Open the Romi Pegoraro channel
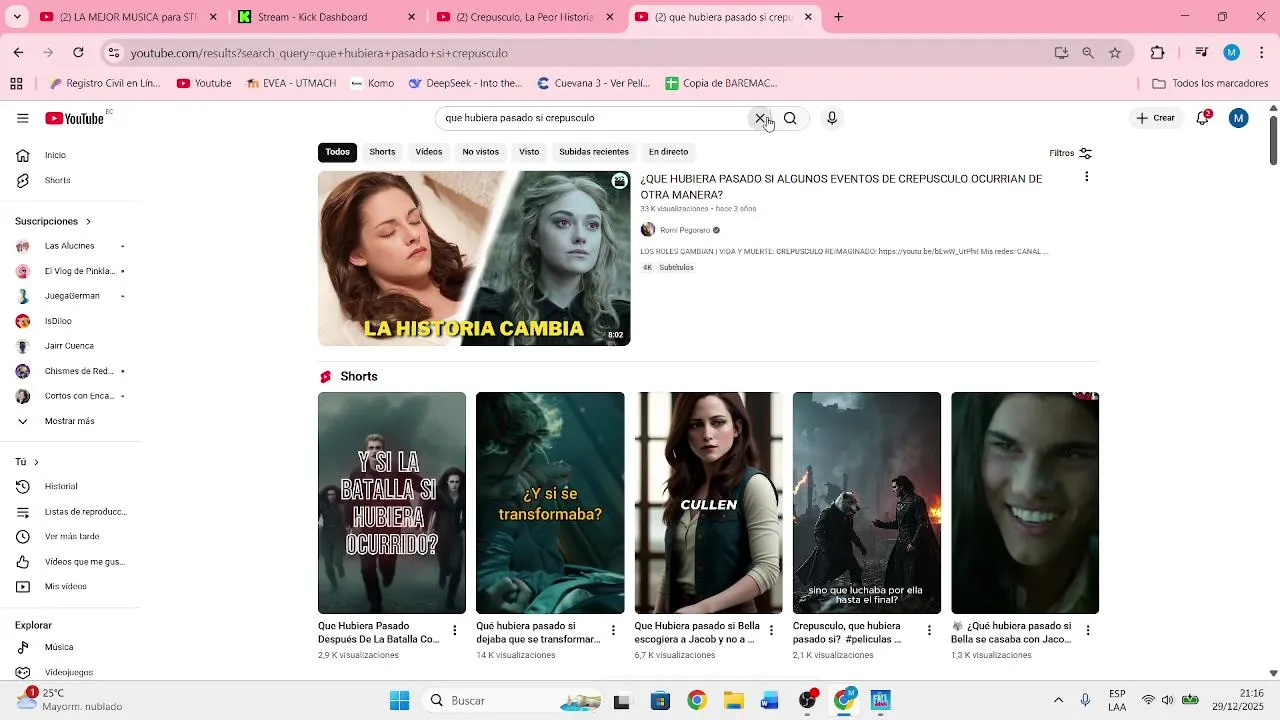Screen dimensions: 1280x720 tap(685, 230)
